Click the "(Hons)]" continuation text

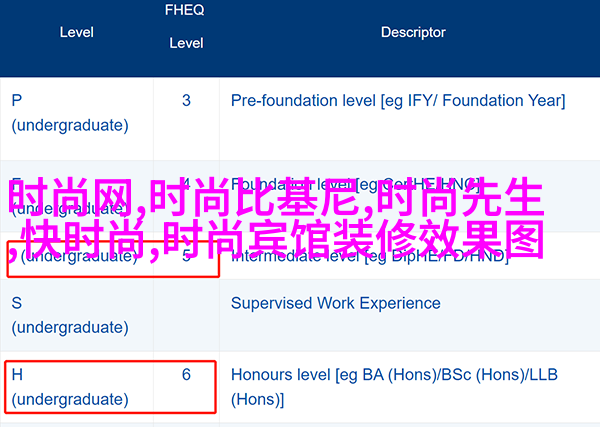[258, 400]
